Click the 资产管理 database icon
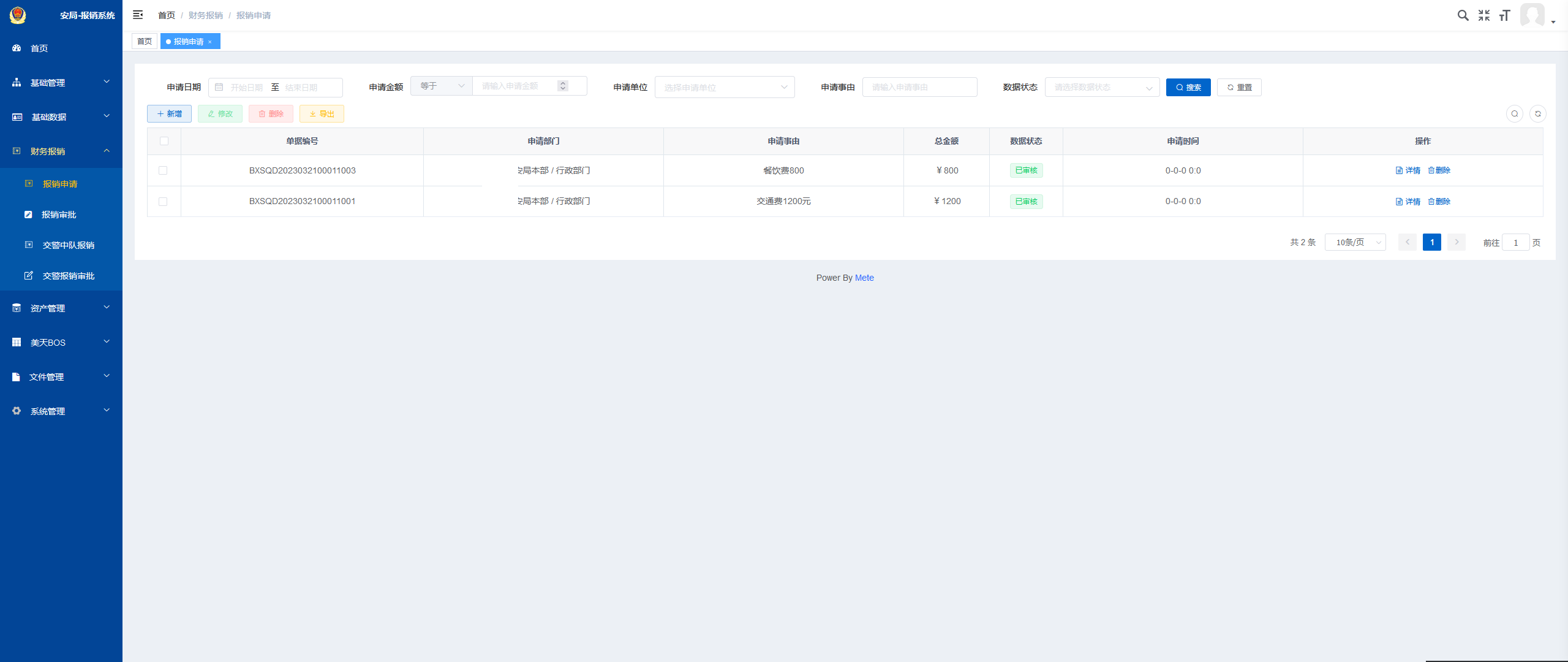This screenshot has height=662, width=1568. [17, 308]
